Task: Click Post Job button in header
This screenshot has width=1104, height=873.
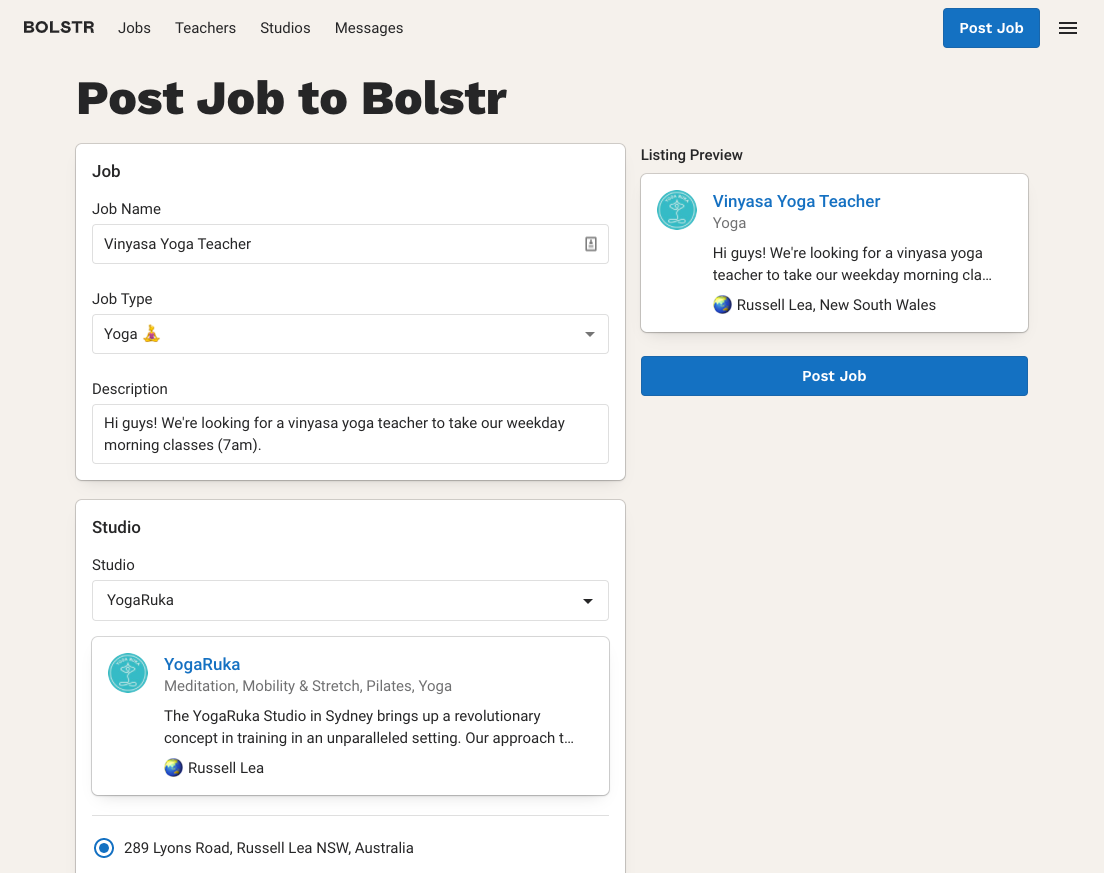Action: click(x=990, y=28)
